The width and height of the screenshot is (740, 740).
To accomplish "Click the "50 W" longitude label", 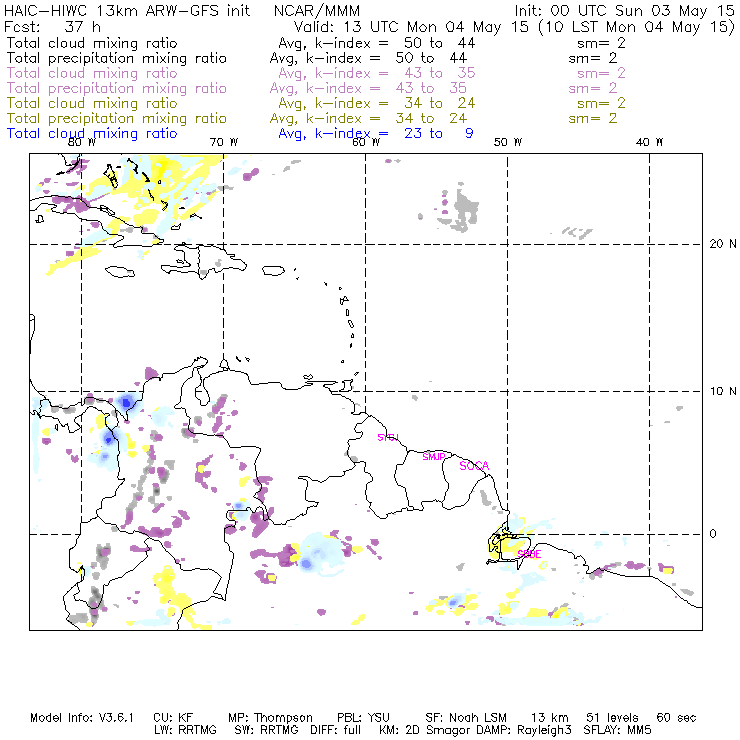I will [508, 143].
